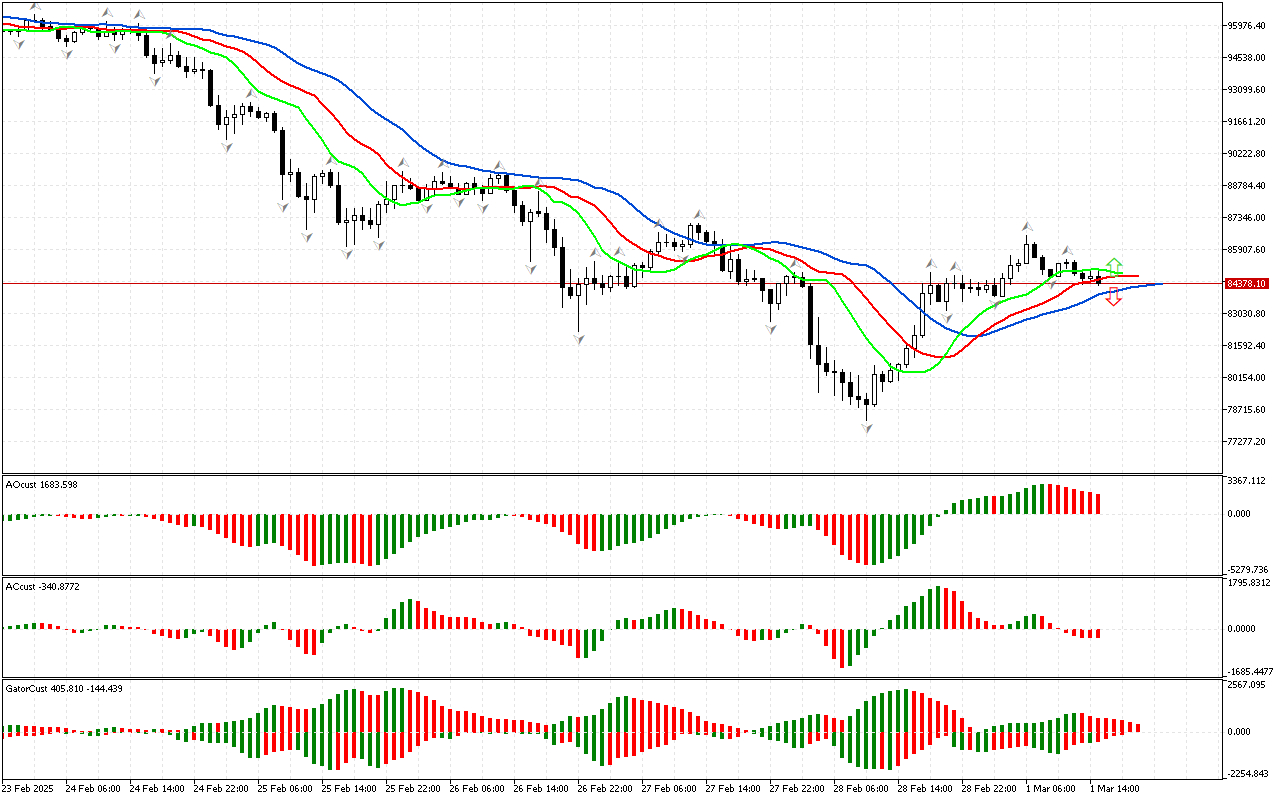Screen dimensions: 1280x800
Task: Click the 80154.00 price scale label
Action: [x=1246, y=378]
